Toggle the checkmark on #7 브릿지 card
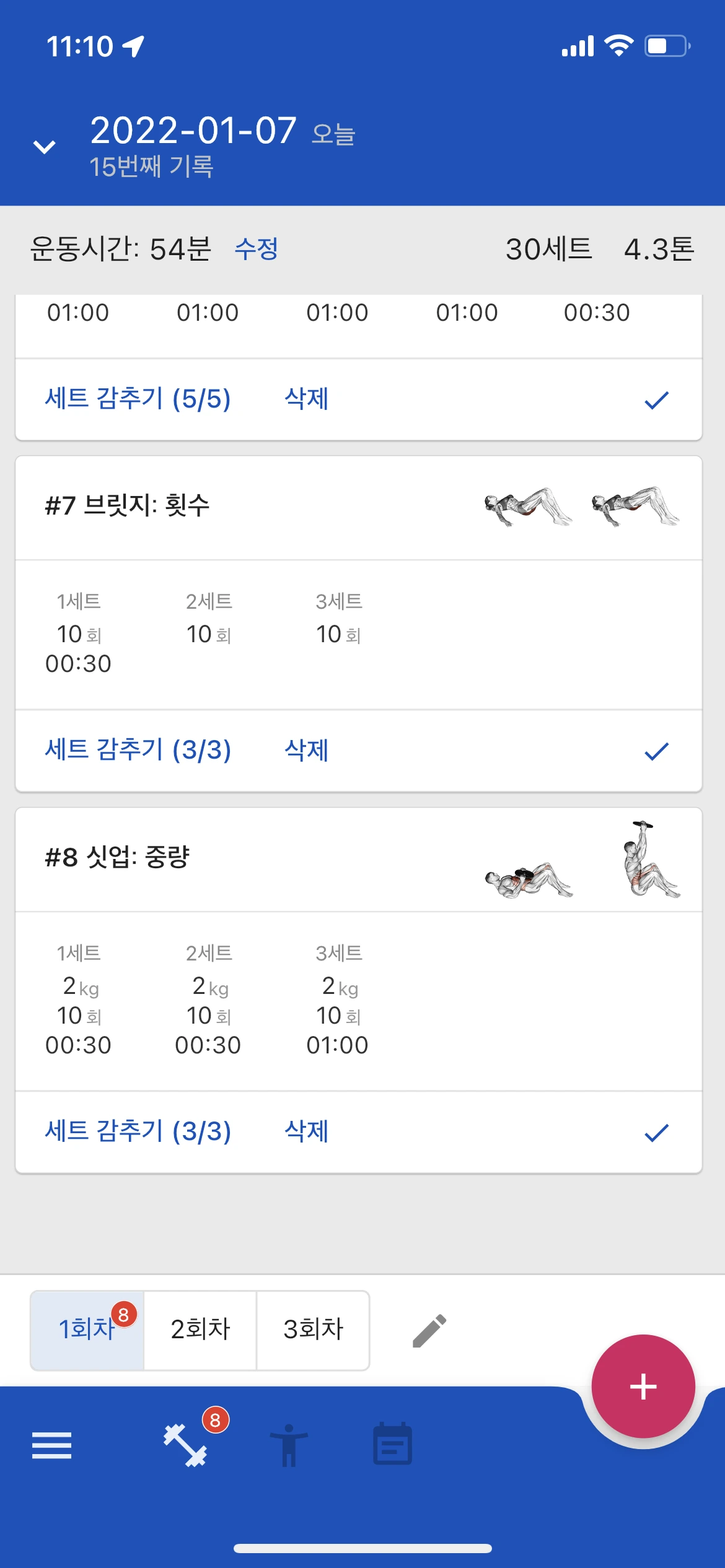725x1568 pixels. (656, 751)
